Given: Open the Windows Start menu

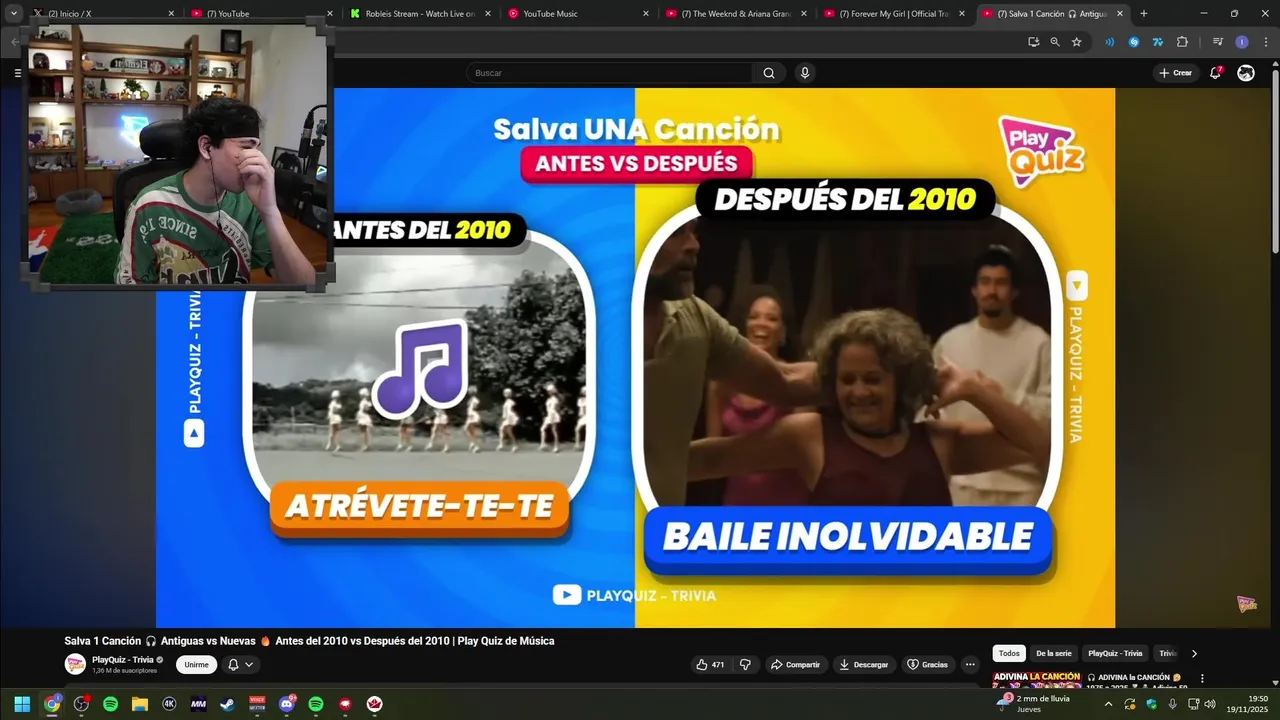Looking at the screenshot, I should click(22, 704).
